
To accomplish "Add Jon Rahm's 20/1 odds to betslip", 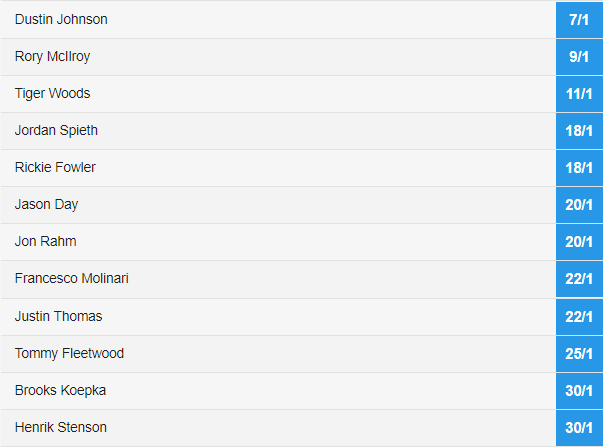I will click(579, 242).
